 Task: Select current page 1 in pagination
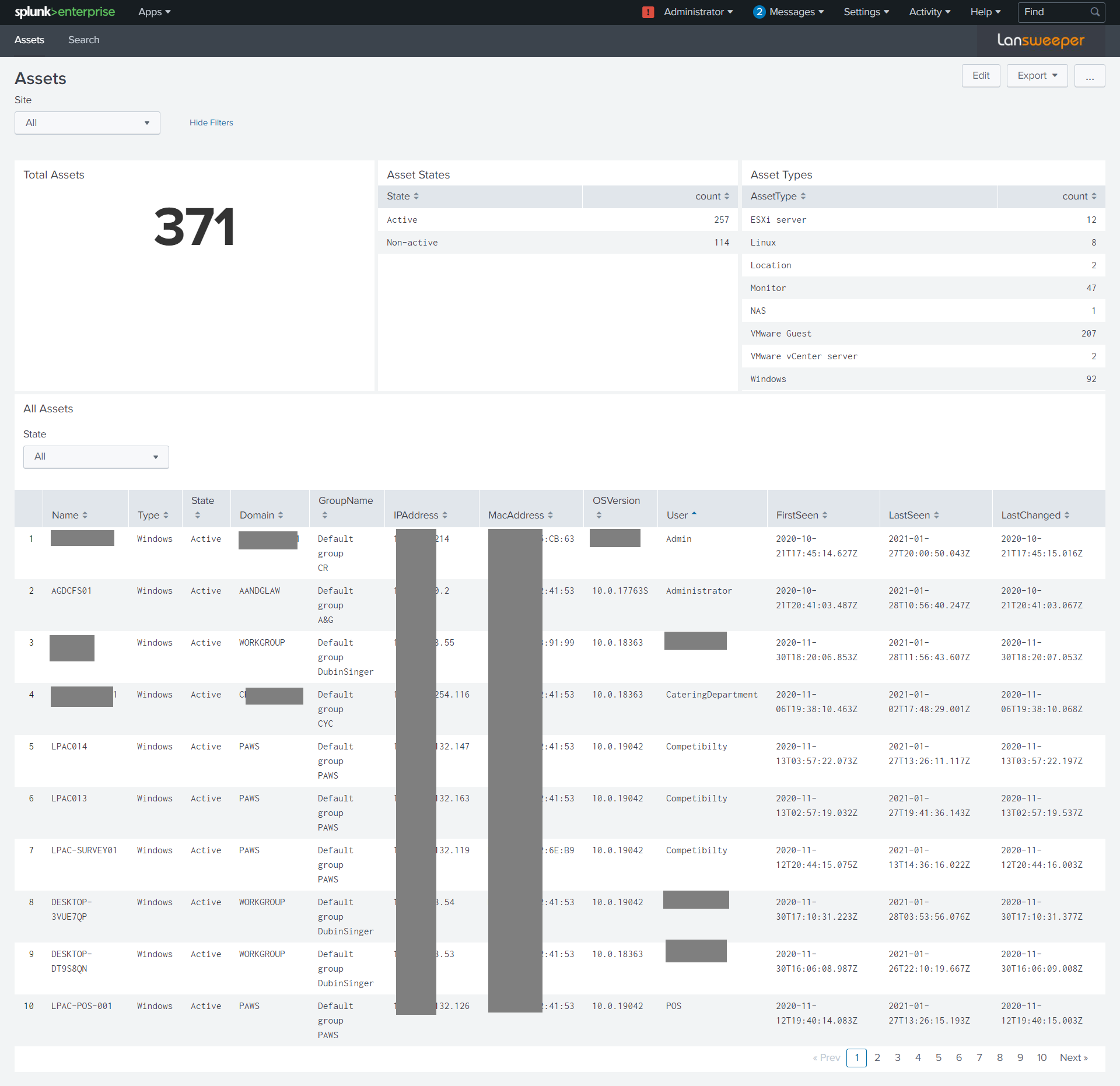pyautogui.click(x=856, y=1058)
